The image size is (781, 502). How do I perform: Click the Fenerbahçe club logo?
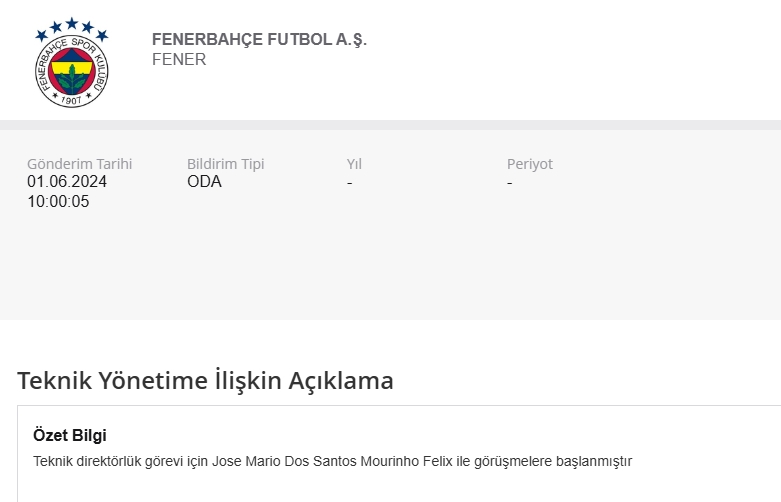(72, 62)
